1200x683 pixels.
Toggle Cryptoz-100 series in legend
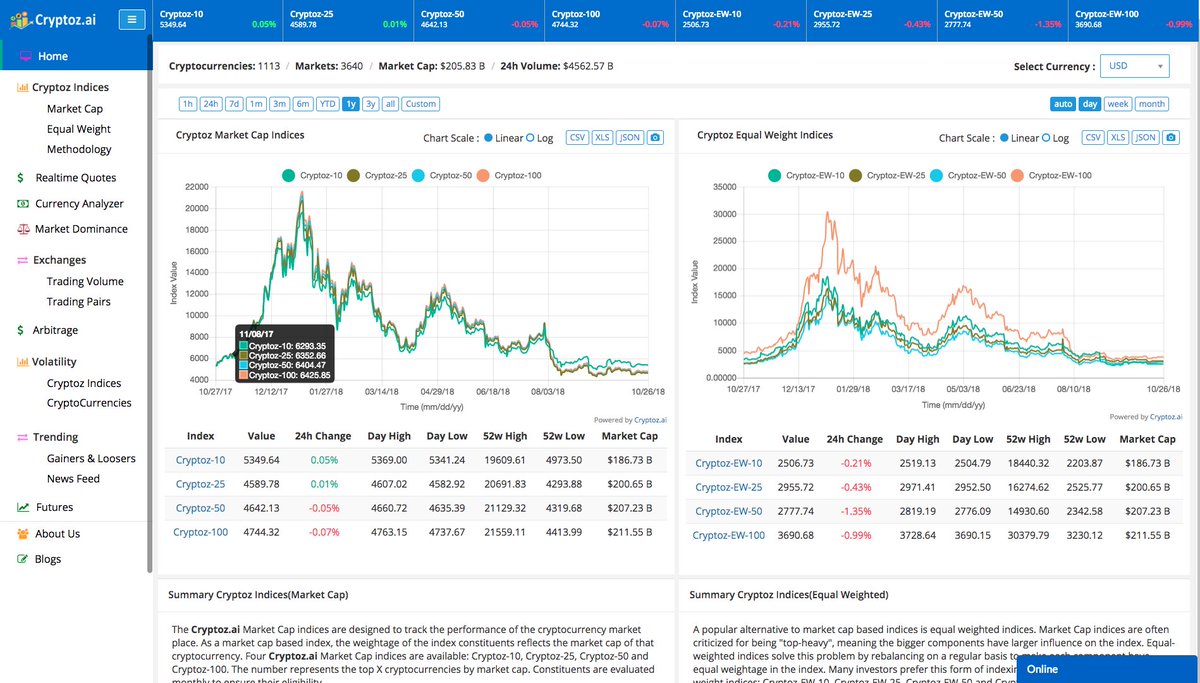pyautogui.click(x=508, y=175)
